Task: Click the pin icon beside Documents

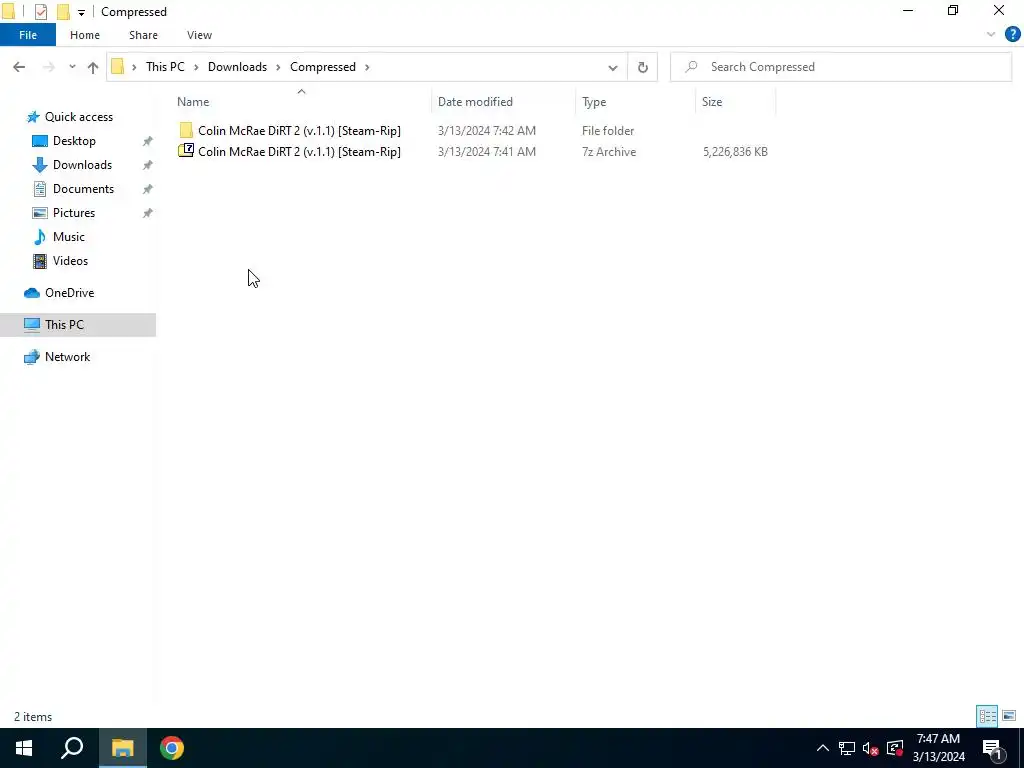Action: pos(148,189)
